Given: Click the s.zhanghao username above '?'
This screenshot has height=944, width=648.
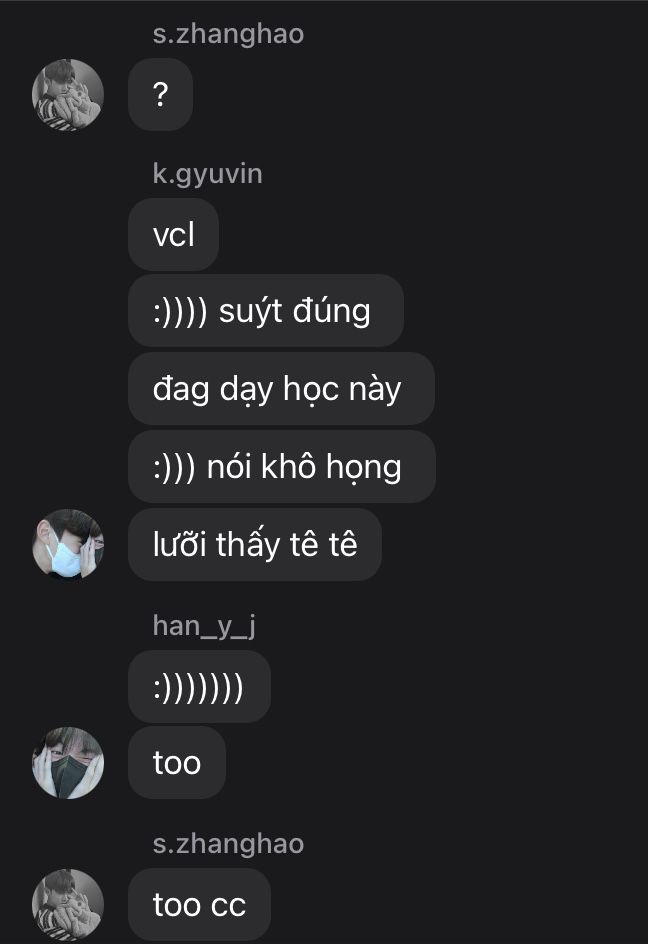Looking at the screenshot, I should 228,33.
